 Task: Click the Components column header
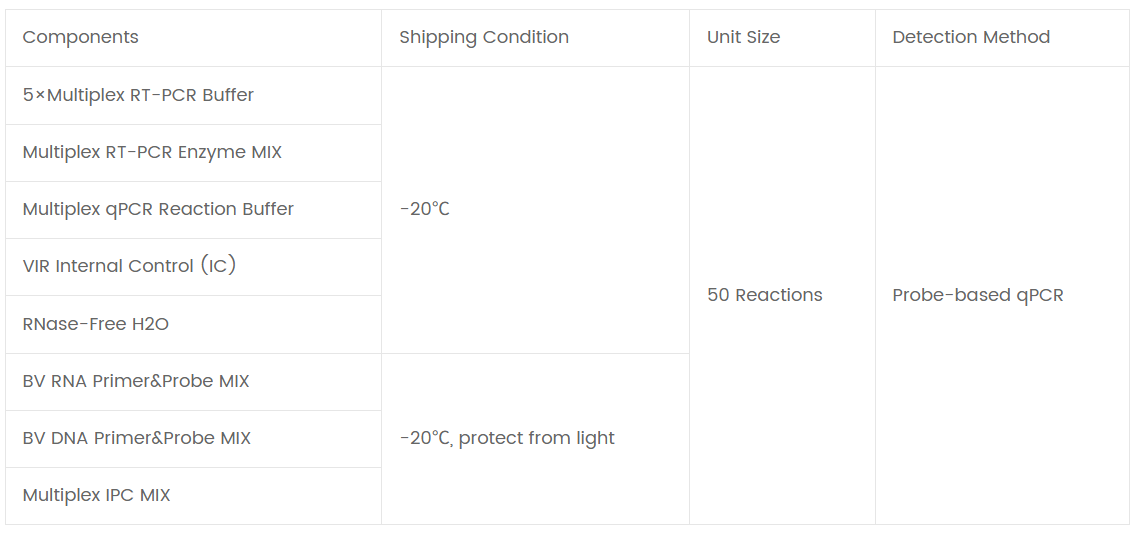[81, 38]
